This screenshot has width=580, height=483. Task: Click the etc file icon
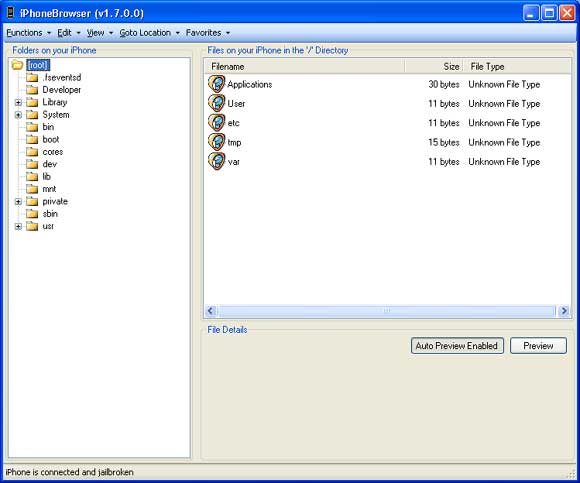(216, 122)
